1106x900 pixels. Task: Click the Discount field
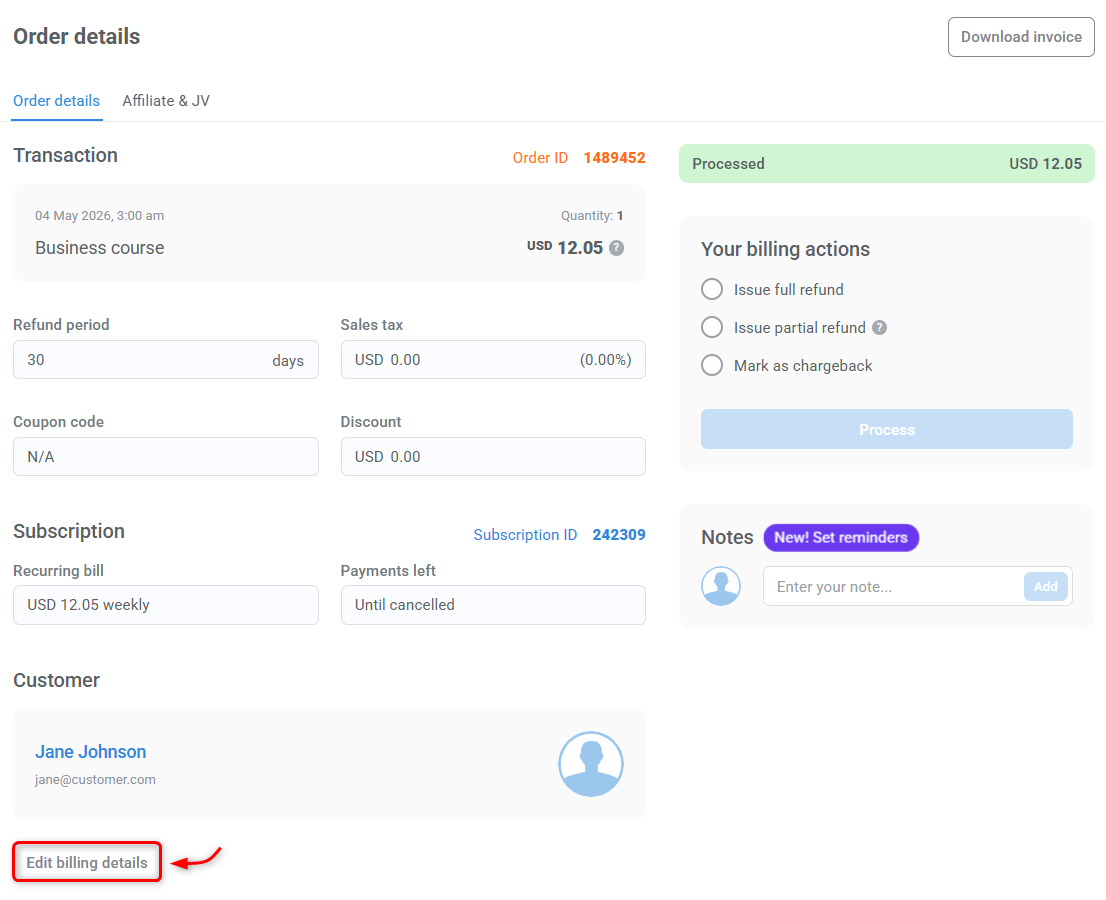pos(493,456)
